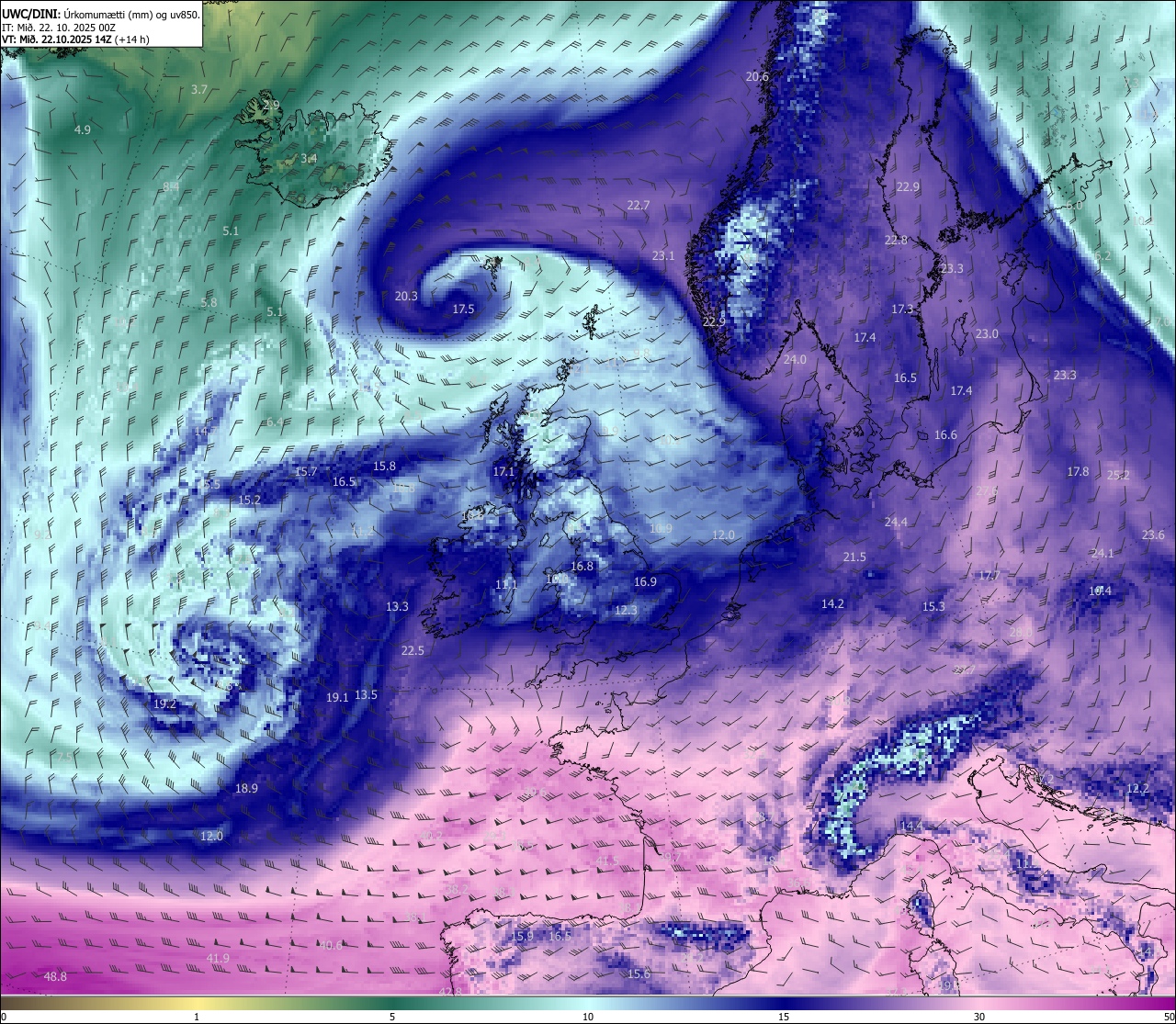Select the 13.5 value label
Viewport: 1176px width, 1024px height.
pyautogui.click(x=366, y=695)
